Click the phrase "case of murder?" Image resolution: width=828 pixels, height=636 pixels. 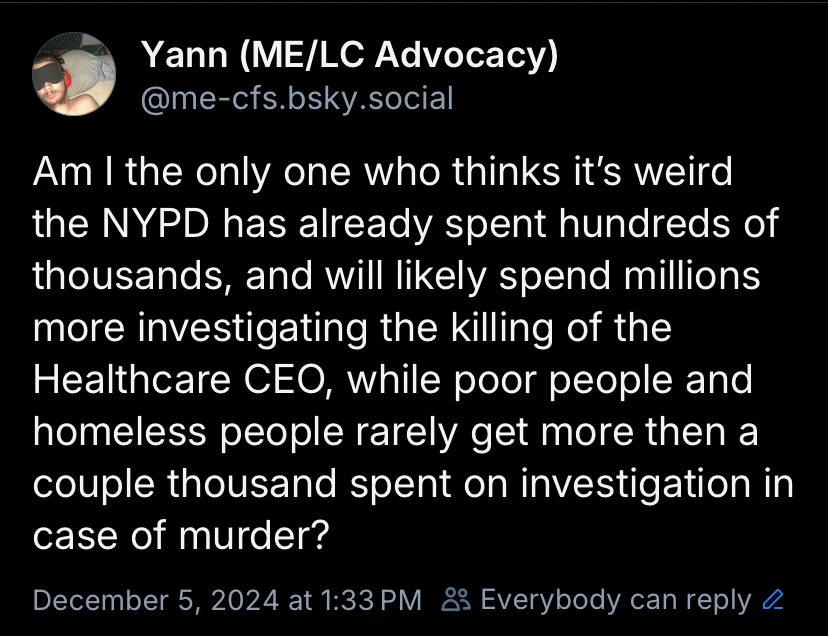(181, 536)
